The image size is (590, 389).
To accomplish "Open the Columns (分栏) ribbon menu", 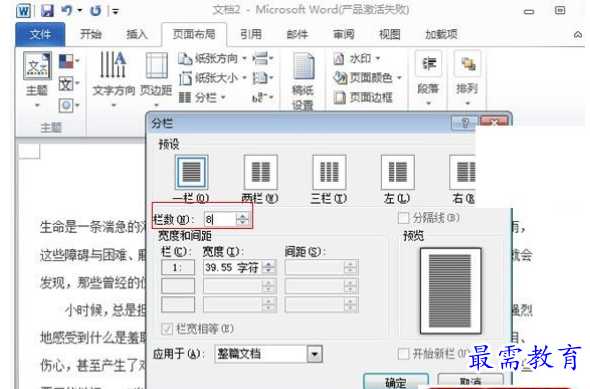I will [x=202, y=98].
